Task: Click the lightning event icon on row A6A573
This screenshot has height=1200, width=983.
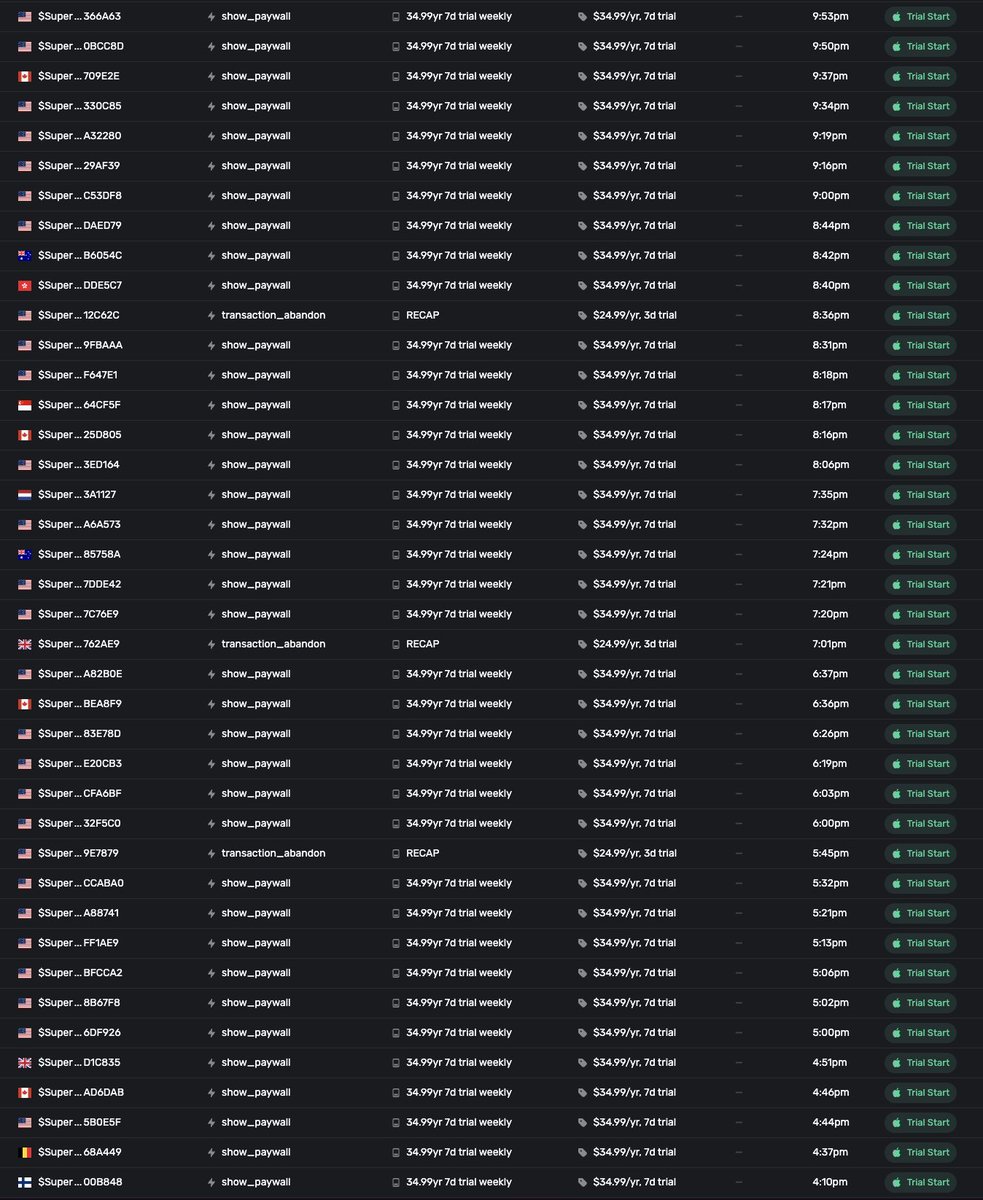Action: pos(211,525)
